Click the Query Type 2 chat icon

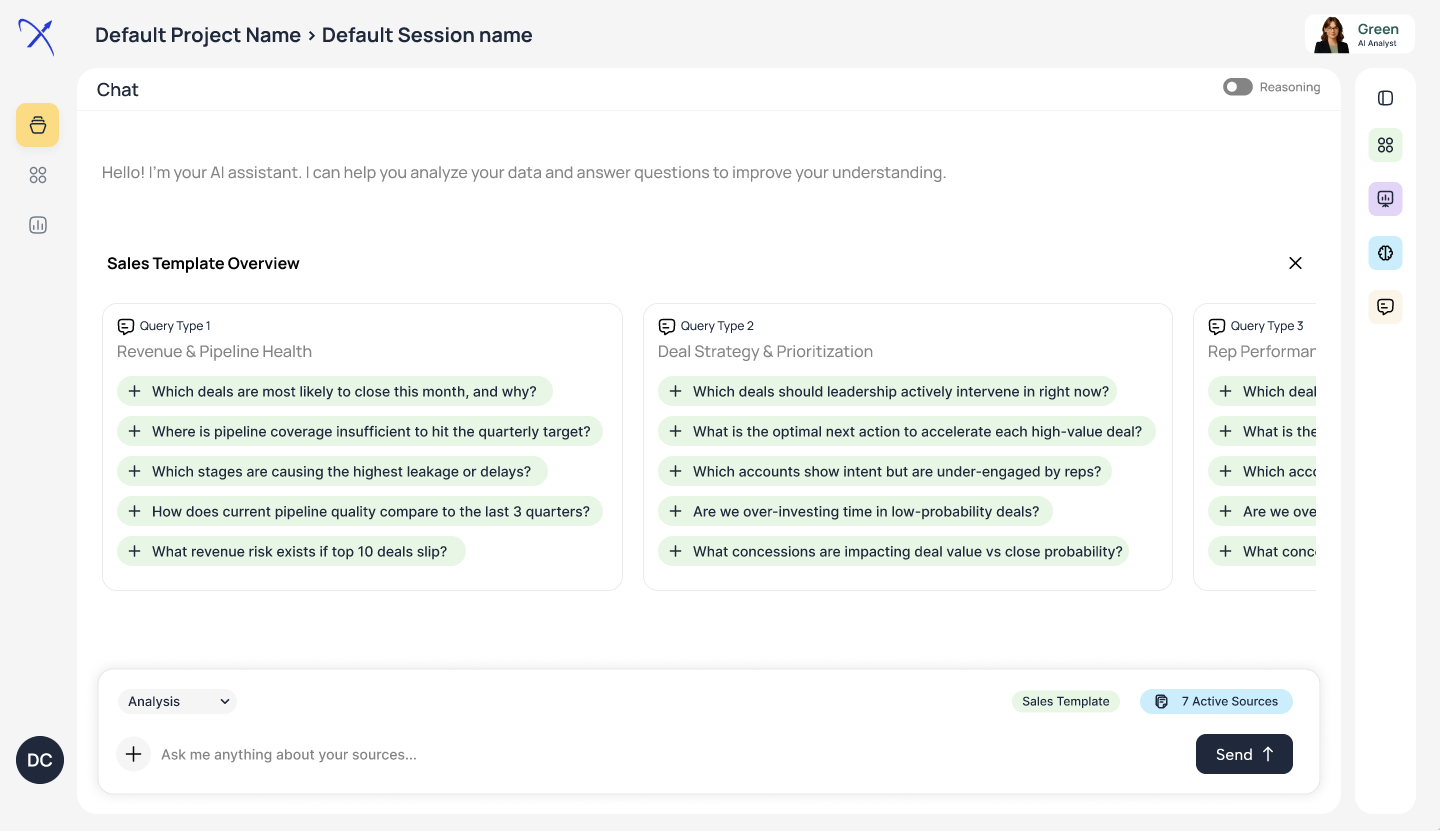pos(666,326)
